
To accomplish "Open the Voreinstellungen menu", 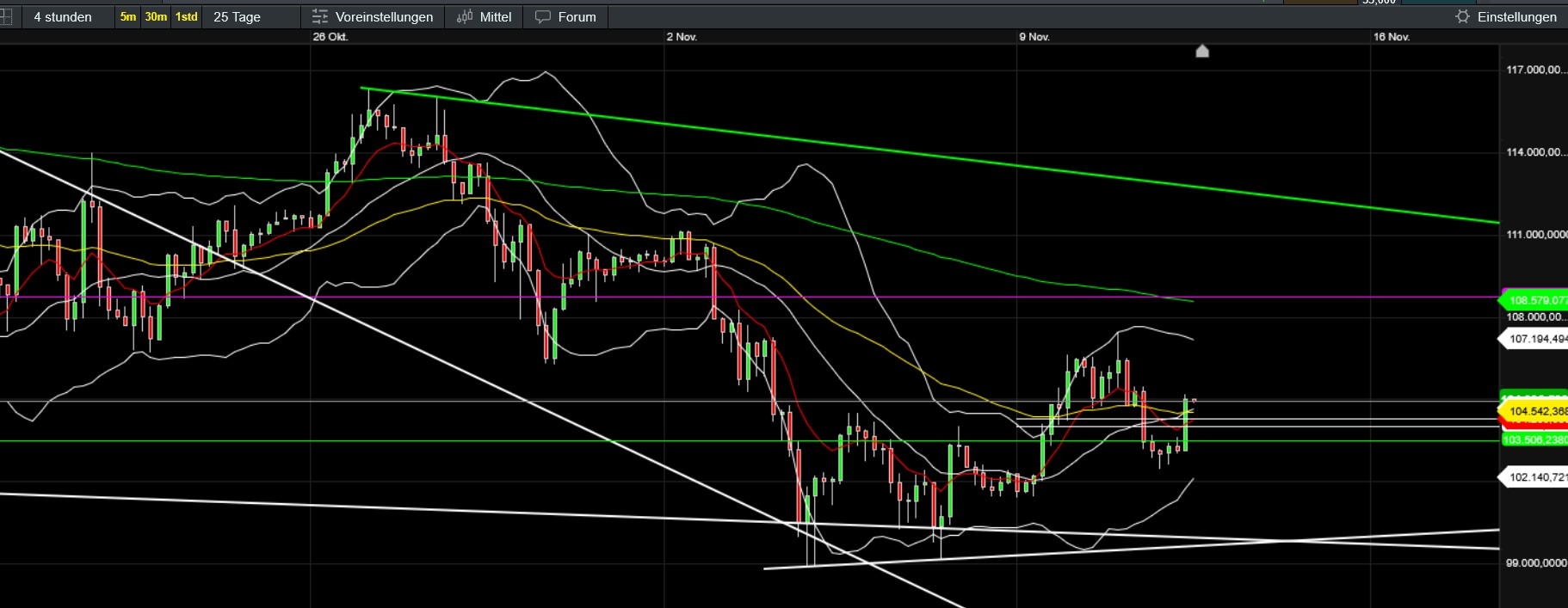I will [x=384, y=17].
